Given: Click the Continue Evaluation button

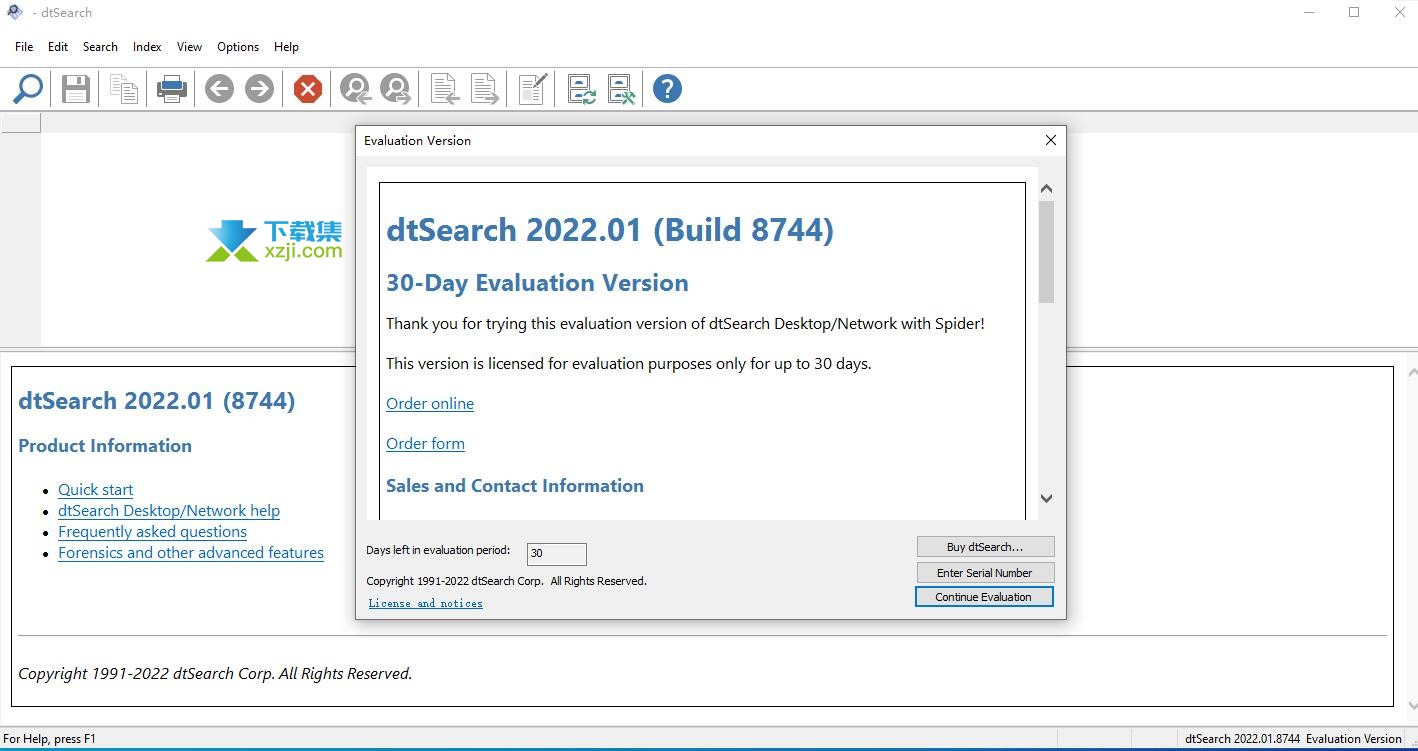Looking at the screenshot, I should tap(984, 597).
